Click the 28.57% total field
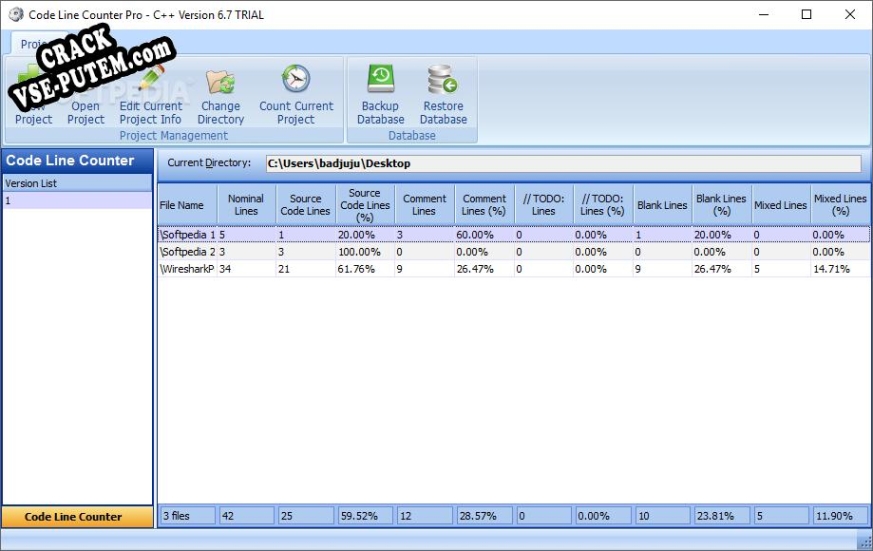This screenshot has height=551, width=873. tap(484, 516)
